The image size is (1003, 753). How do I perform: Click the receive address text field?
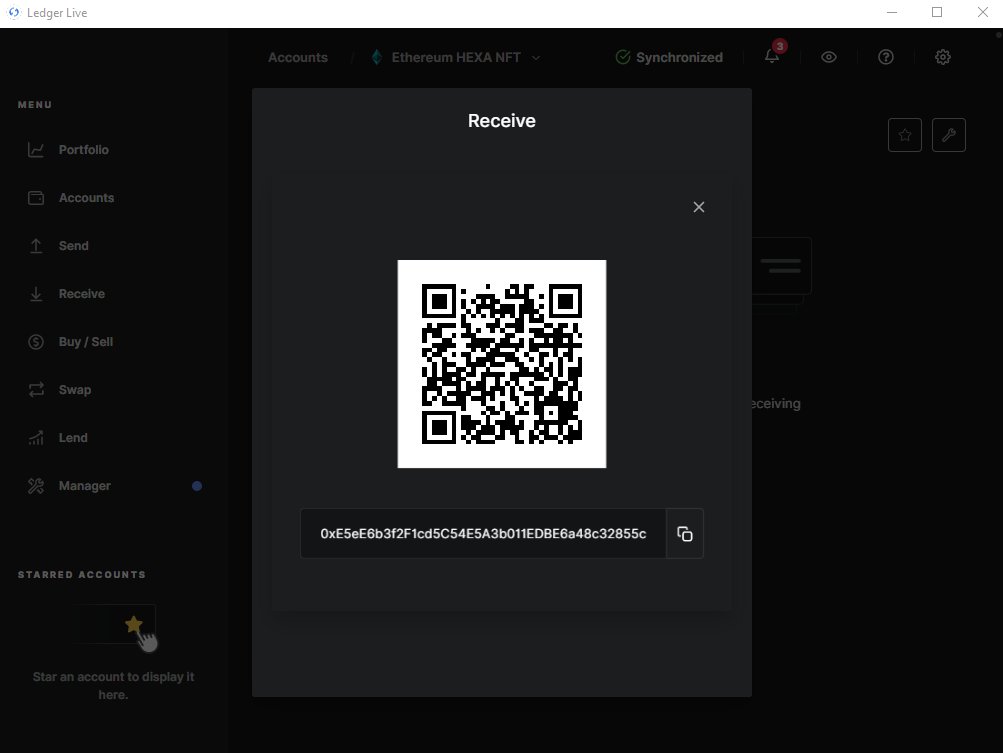click(483, 534)
